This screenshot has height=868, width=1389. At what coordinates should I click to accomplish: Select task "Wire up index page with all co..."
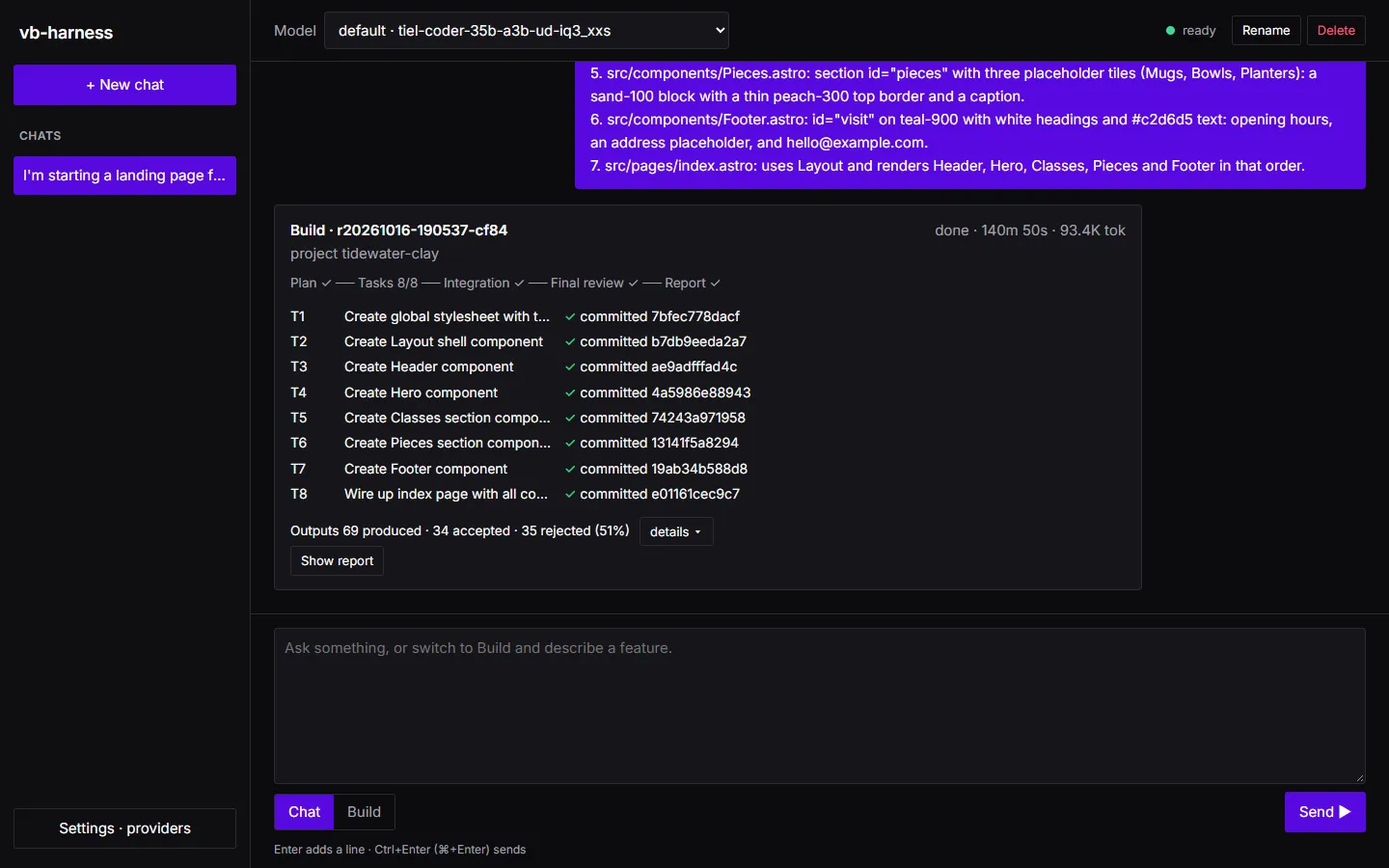446,494
